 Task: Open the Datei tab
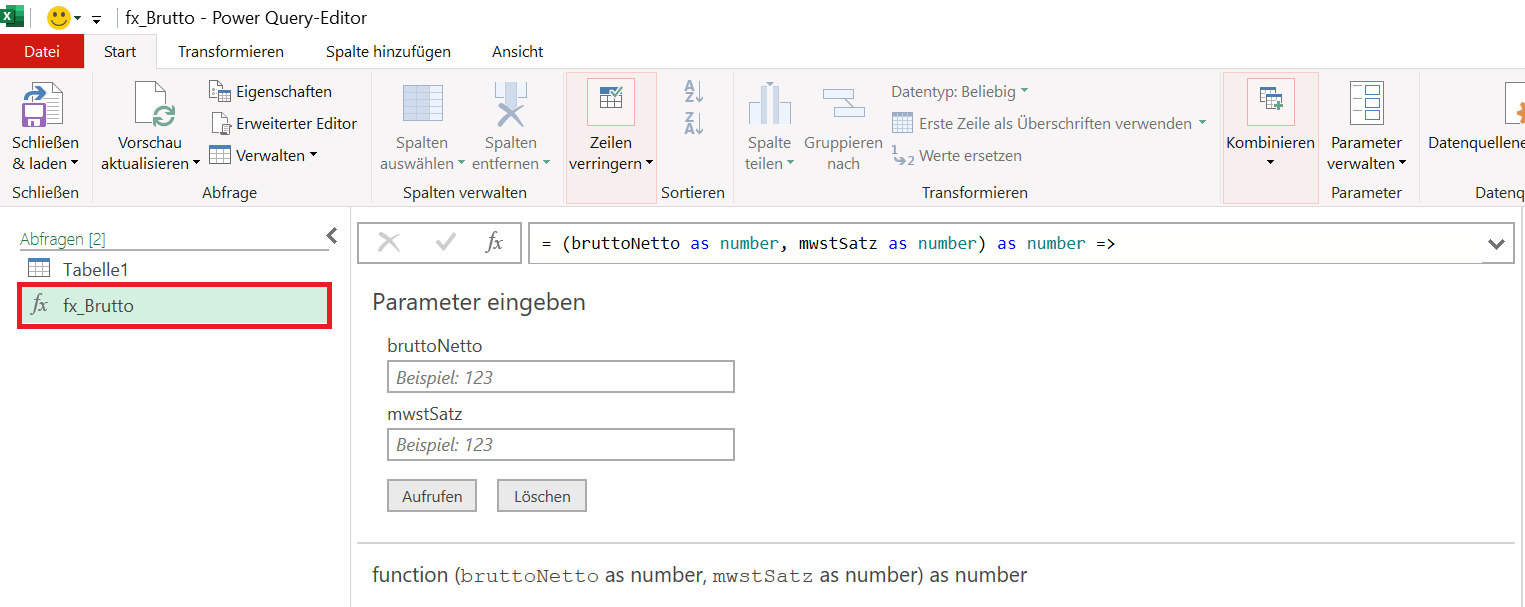point(41,51)
